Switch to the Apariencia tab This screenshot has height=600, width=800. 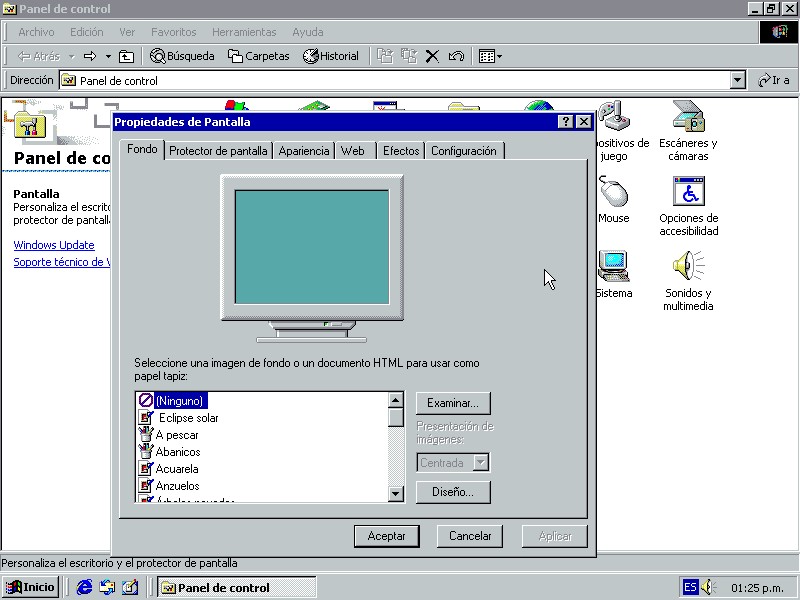click(304, 151)
